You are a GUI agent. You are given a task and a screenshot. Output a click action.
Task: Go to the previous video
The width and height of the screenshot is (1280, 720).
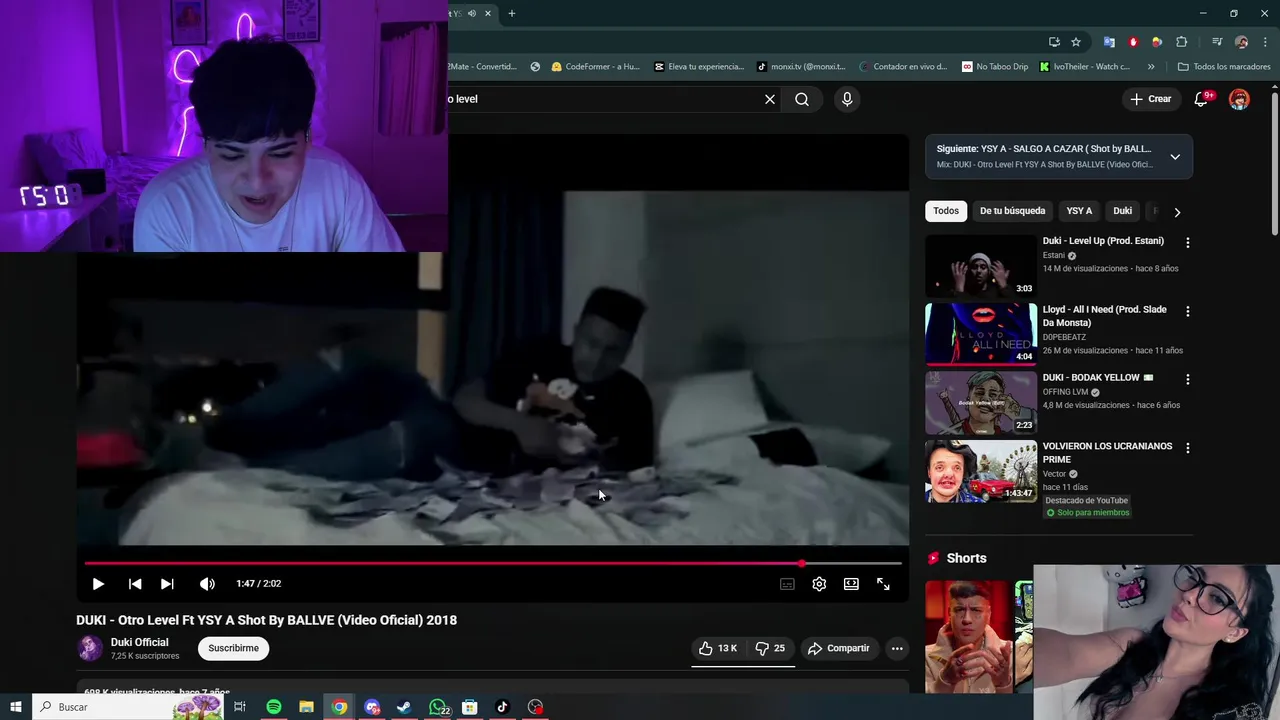click(135, 584)
